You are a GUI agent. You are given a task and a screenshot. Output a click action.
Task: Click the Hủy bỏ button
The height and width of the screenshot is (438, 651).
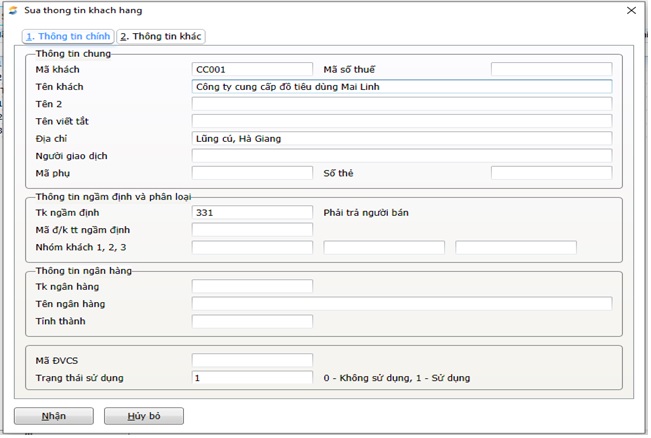143,416
